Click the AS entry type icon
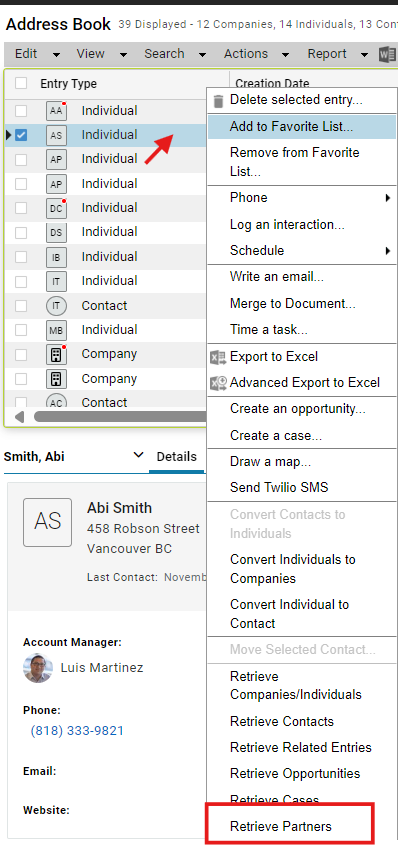Viewport: 398px width, 845px height. 57,136
